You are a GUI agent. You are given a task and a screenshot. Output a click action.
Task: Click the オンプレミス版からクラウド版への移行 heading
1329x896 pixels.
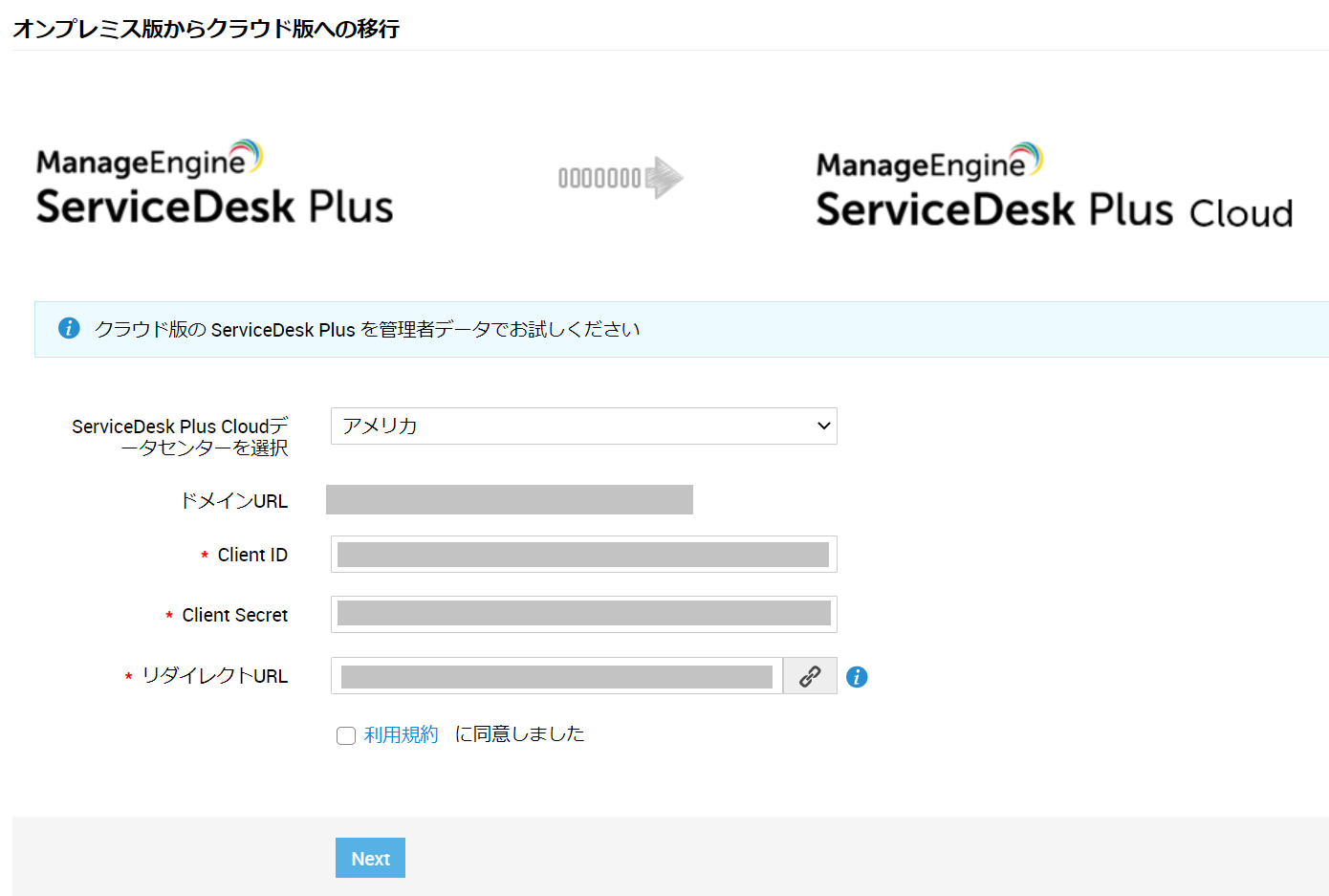206,29
